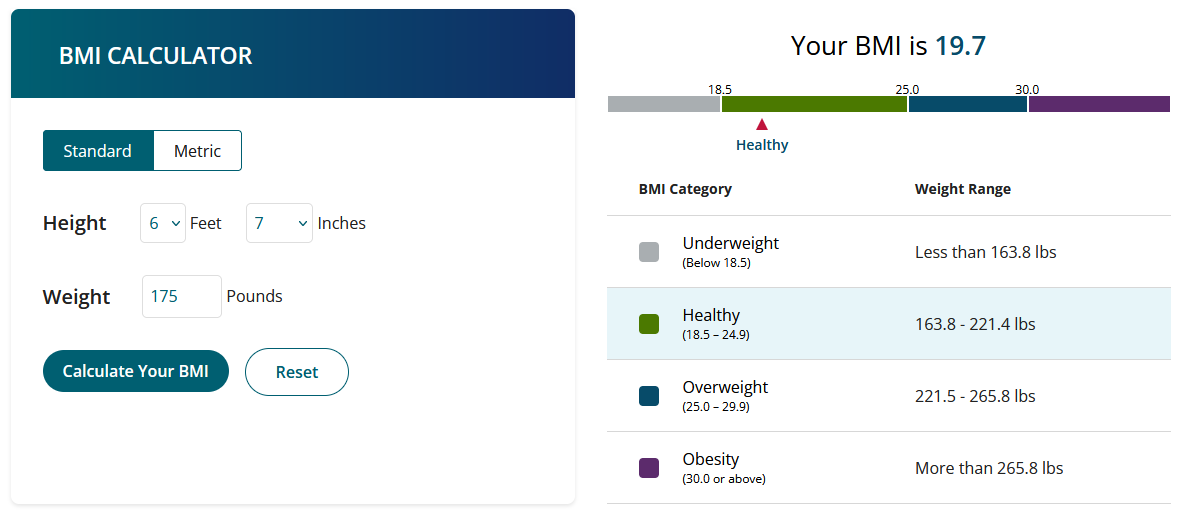Click the green healthy segment of BMI bar
The image size is (1204, 527).
click(x=814, y=104)
